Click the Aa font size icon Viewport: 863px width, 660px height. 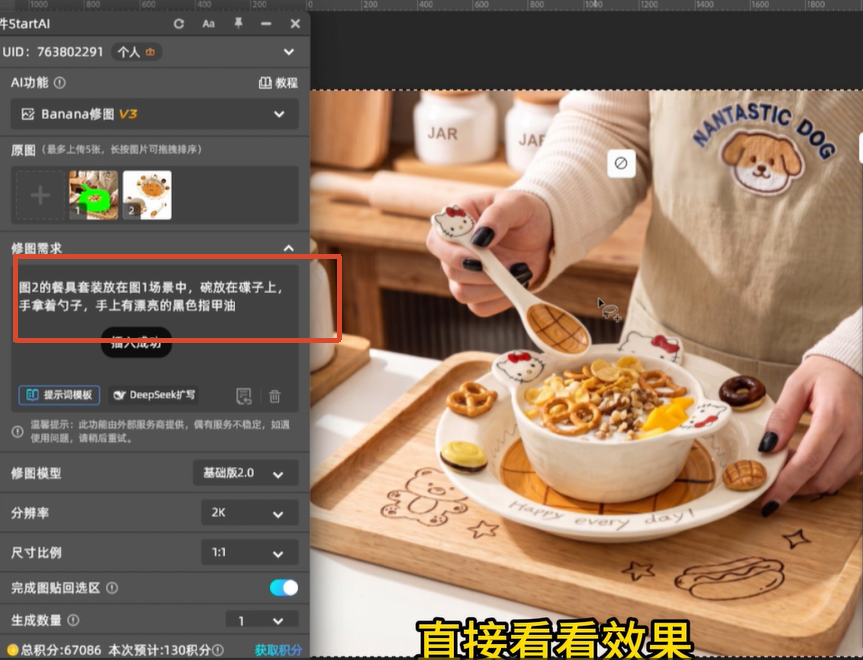pyautogui.click(x=209, y=24)
